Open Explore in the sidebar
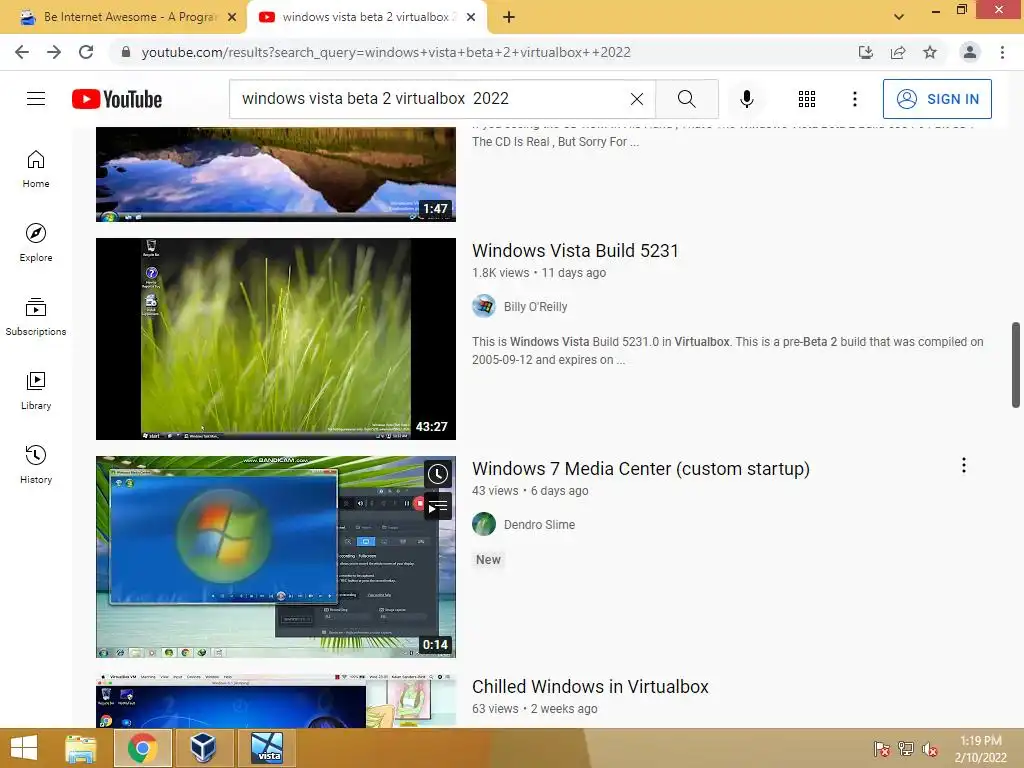This screenshot has width=1024, height=768. coord(36,242)
